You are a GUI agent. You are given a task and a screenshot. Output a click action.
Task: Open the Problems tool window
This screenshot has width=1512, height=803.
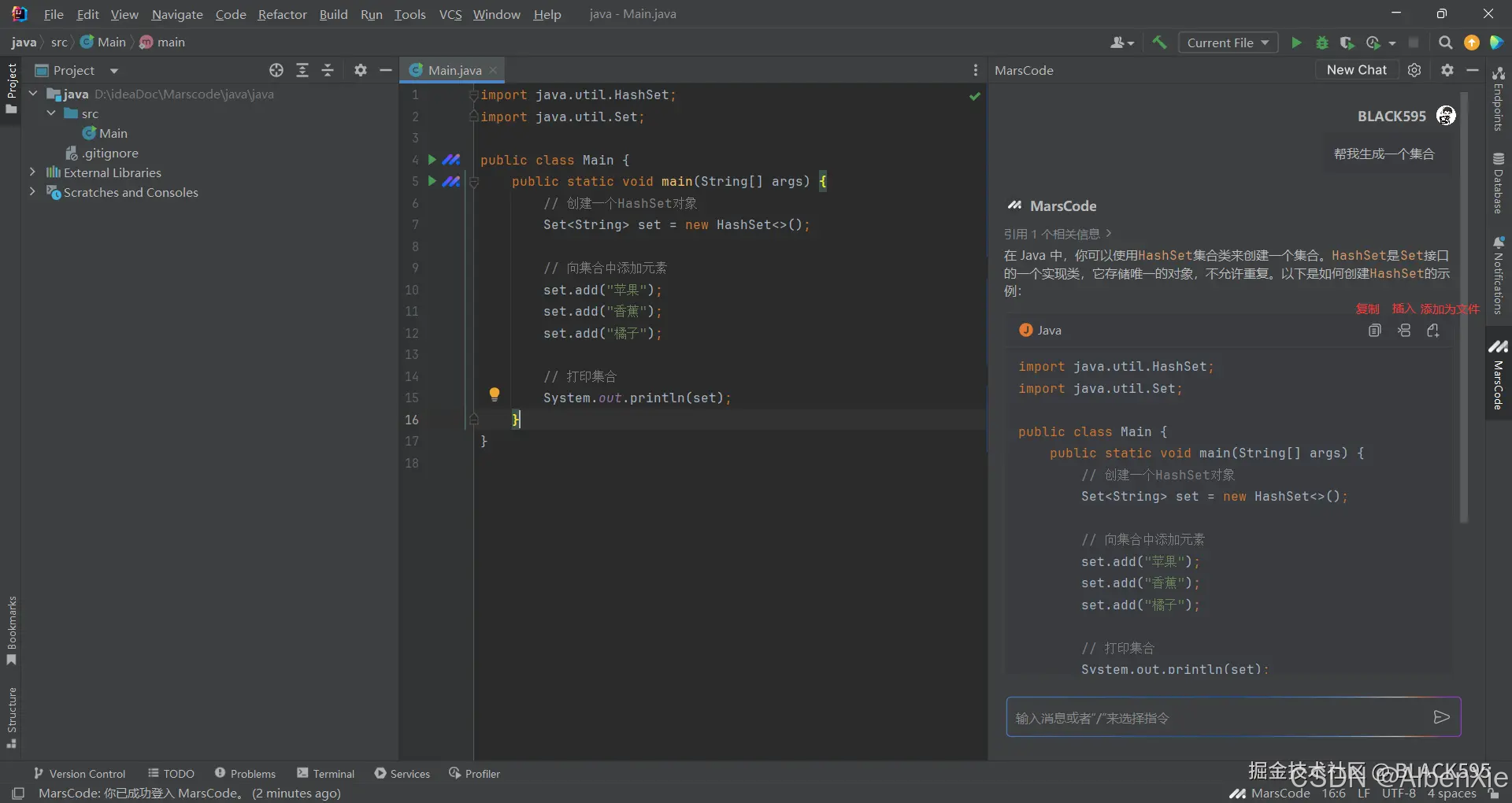pos(245,774)
